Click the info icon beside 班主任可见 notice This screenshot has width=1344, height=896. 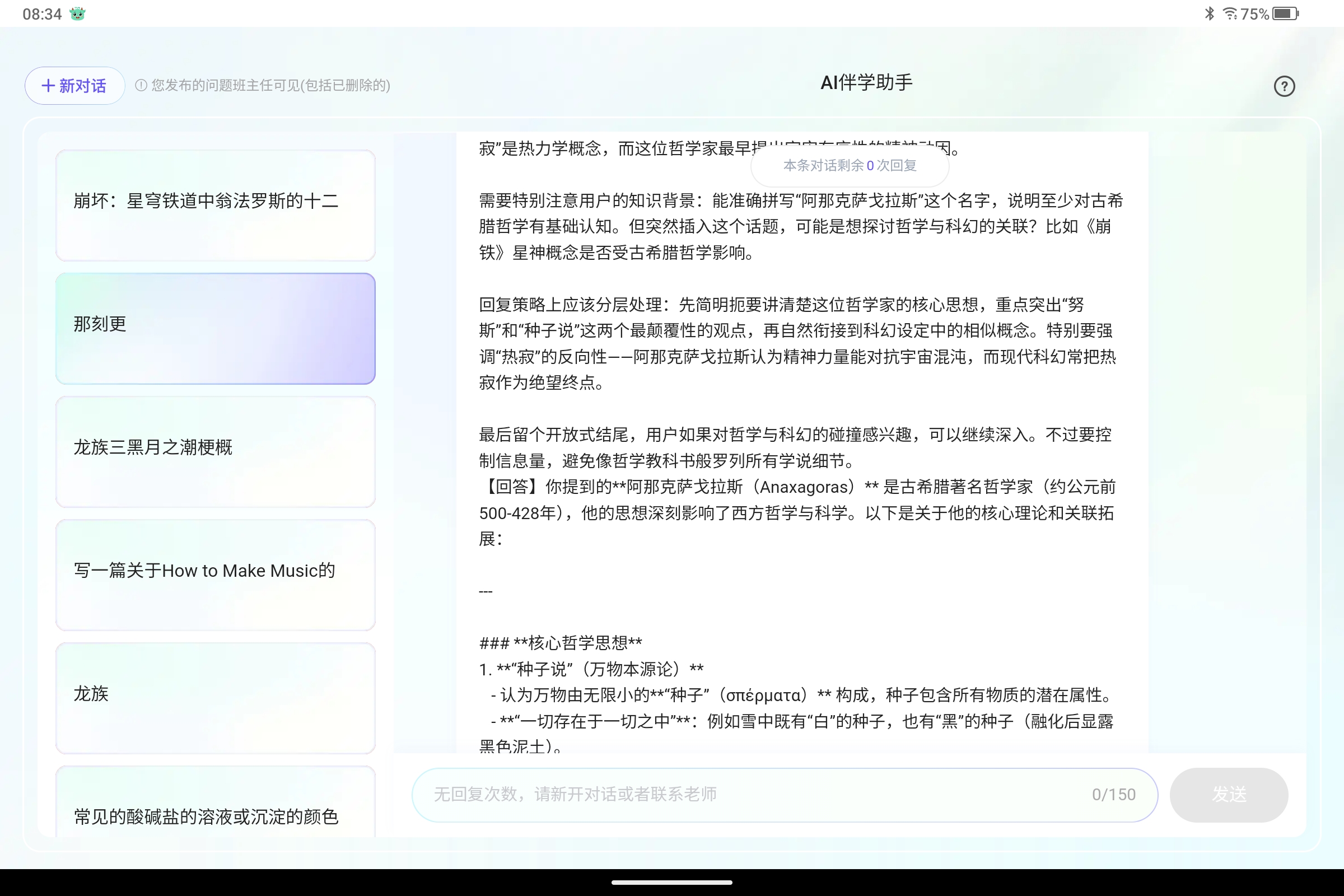pyautogui.click(x=141, y=86)
